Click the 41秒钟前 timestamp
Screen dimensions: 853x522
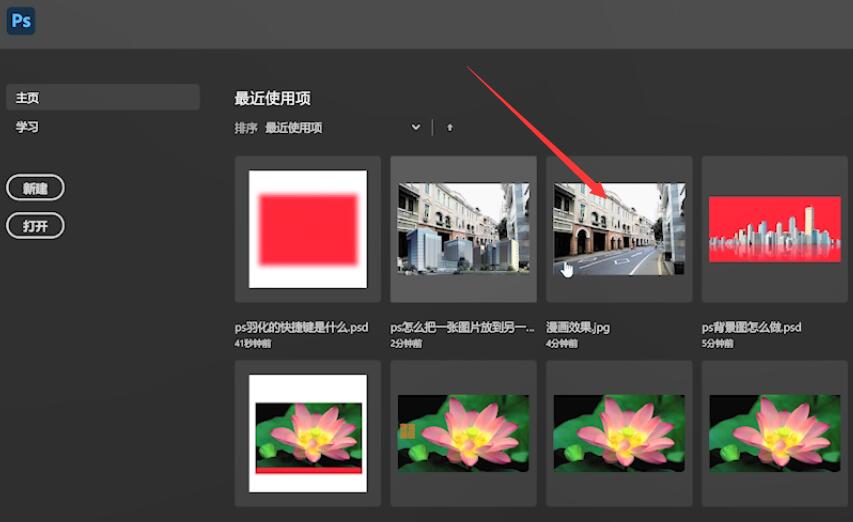point(253,343)
